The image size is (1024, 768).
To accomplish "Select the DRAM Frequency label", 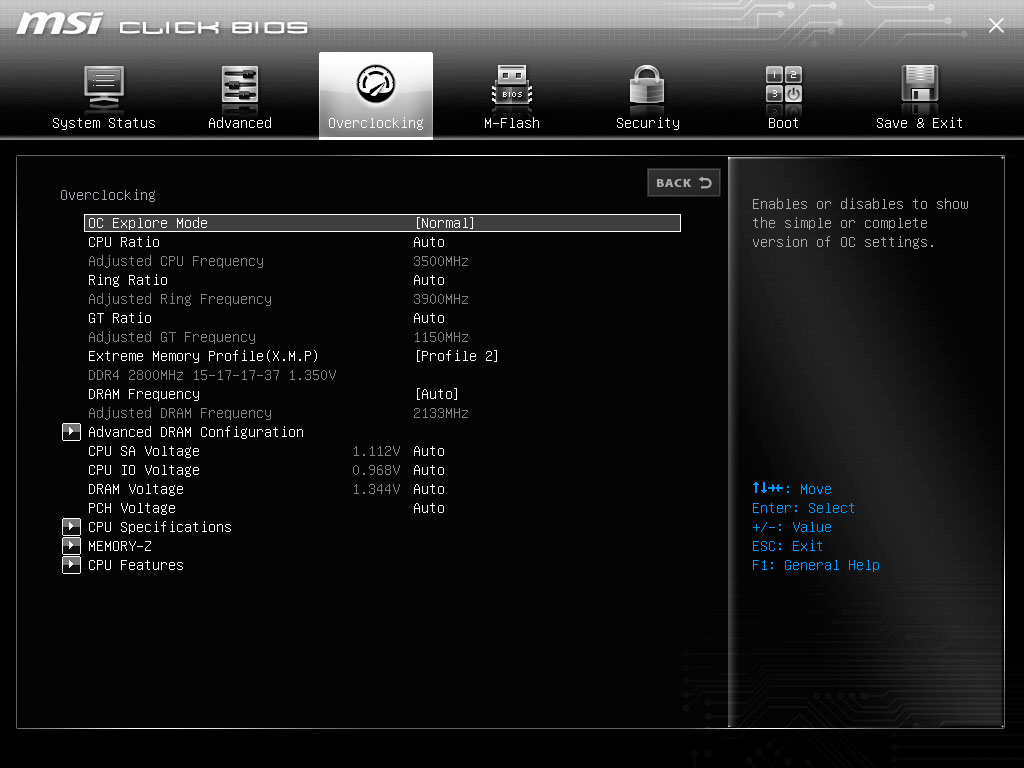I will tap(144, 394).
